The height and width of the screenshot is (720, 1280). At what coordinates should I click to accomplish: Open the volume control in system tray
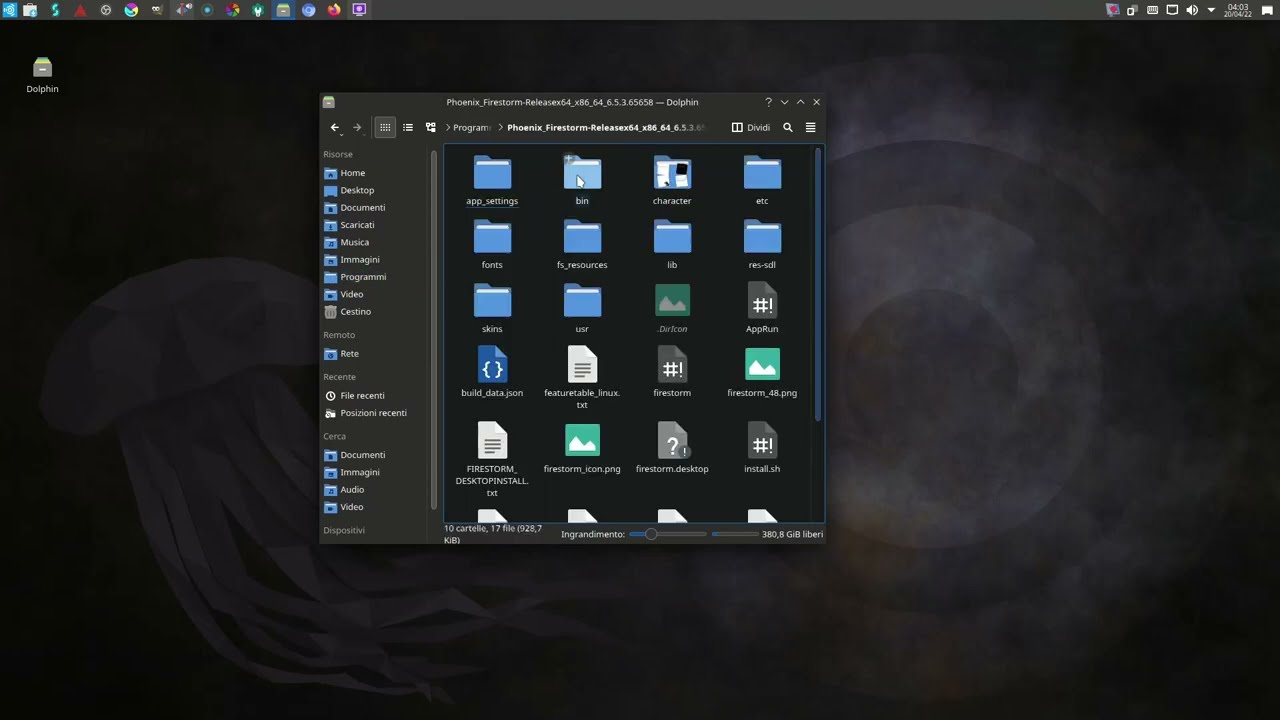(1192, 10)
